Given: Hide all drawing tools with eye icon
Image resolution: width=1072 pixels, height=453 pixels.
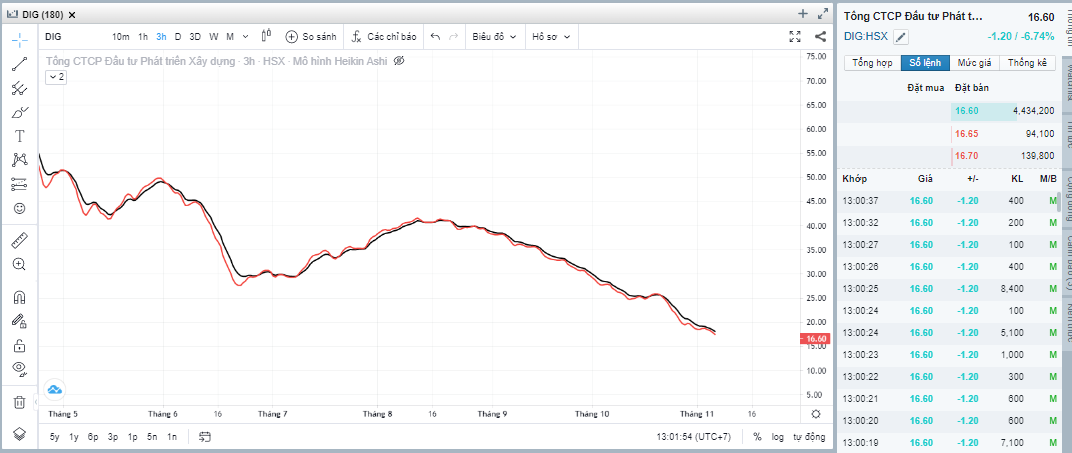Looking at the screenshot, I should [x=20, y=369].
